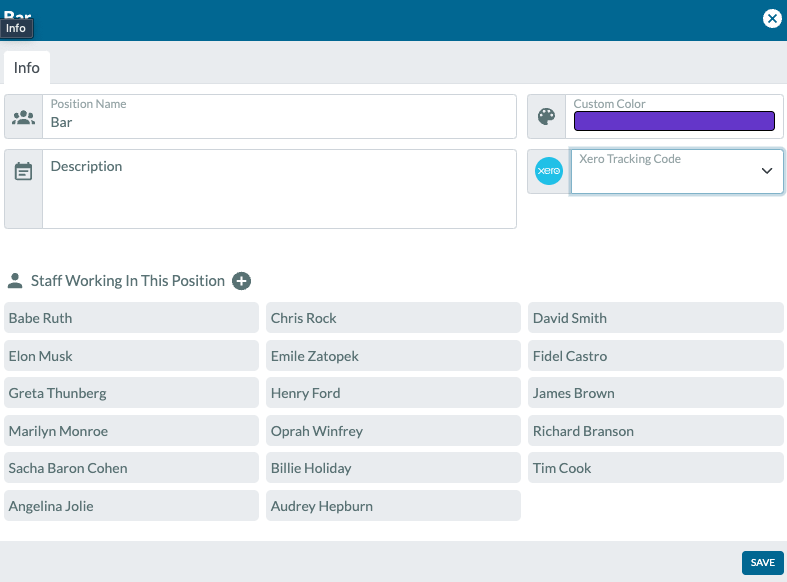Pick Angelina Jolie staff entry

tap(132, 506)
